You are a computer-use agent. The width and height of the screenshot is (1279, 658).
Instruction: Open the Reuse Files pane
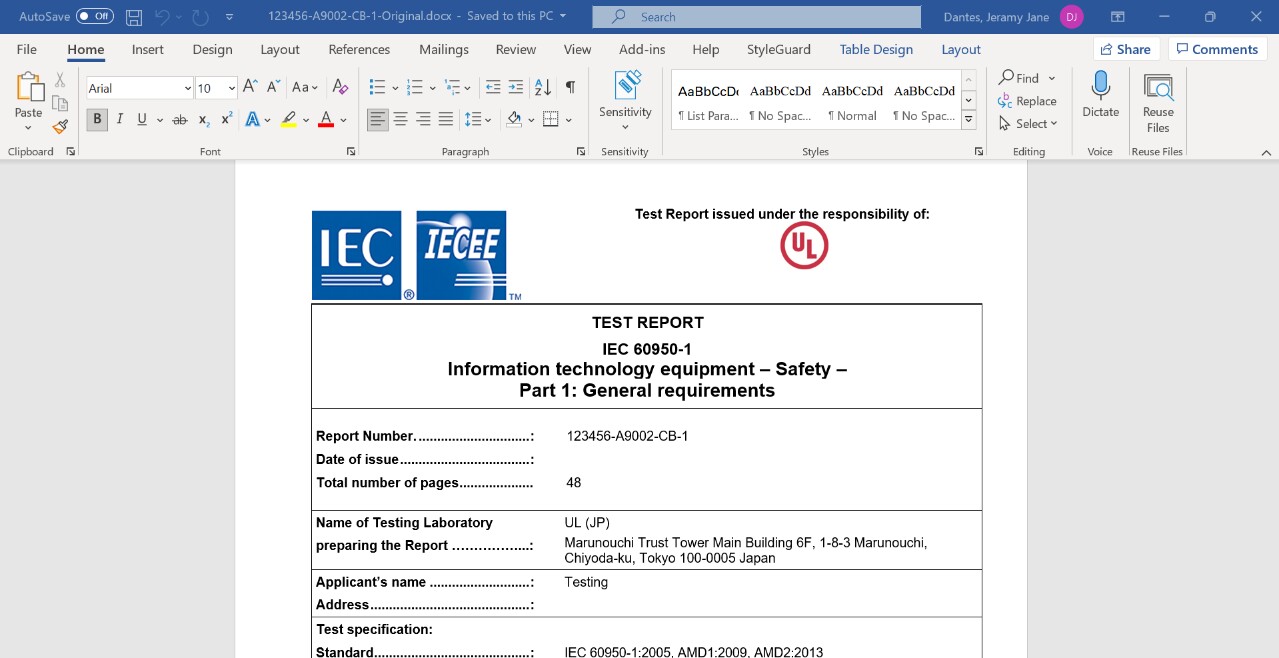tap(1157, 103)
